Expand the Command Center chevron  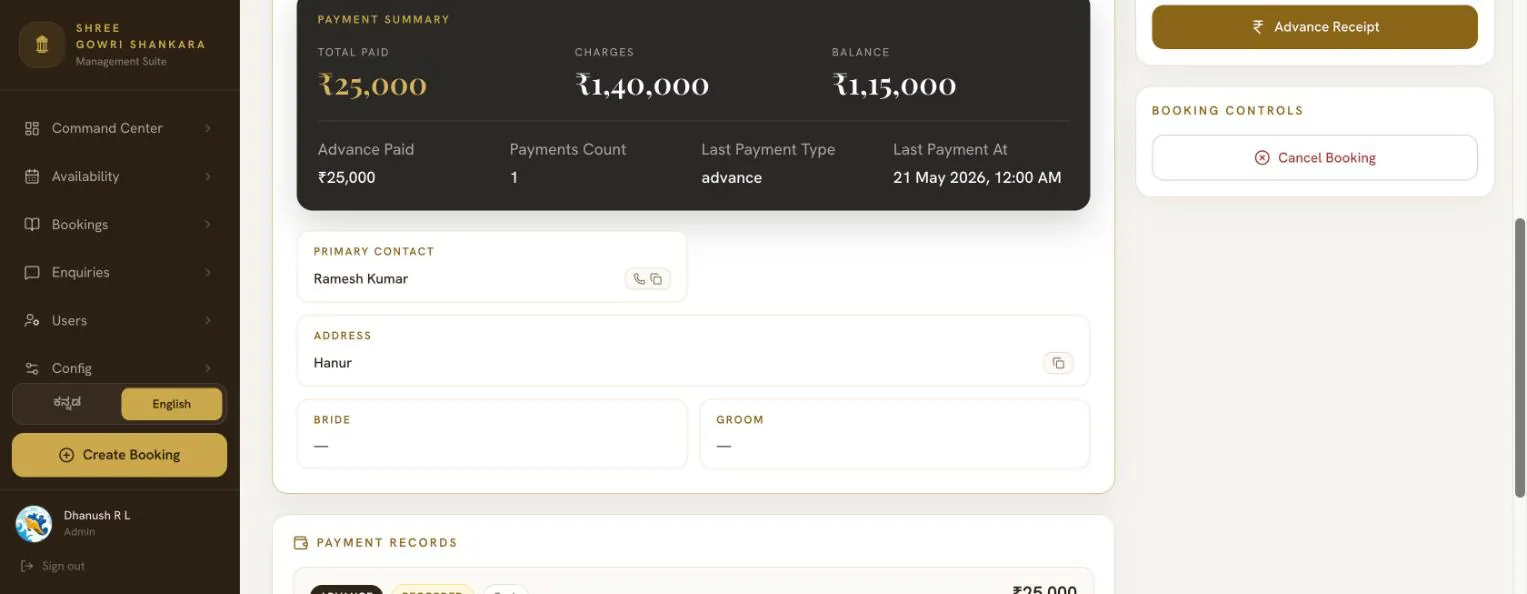(x=208, y=128)
